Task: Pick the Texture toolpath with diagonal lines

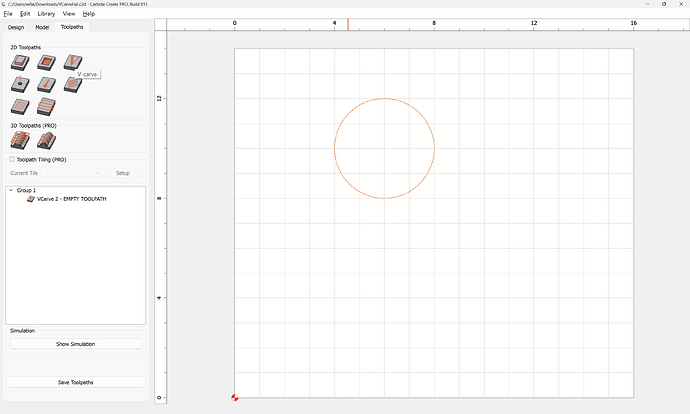Action: [x=71, y=85]
